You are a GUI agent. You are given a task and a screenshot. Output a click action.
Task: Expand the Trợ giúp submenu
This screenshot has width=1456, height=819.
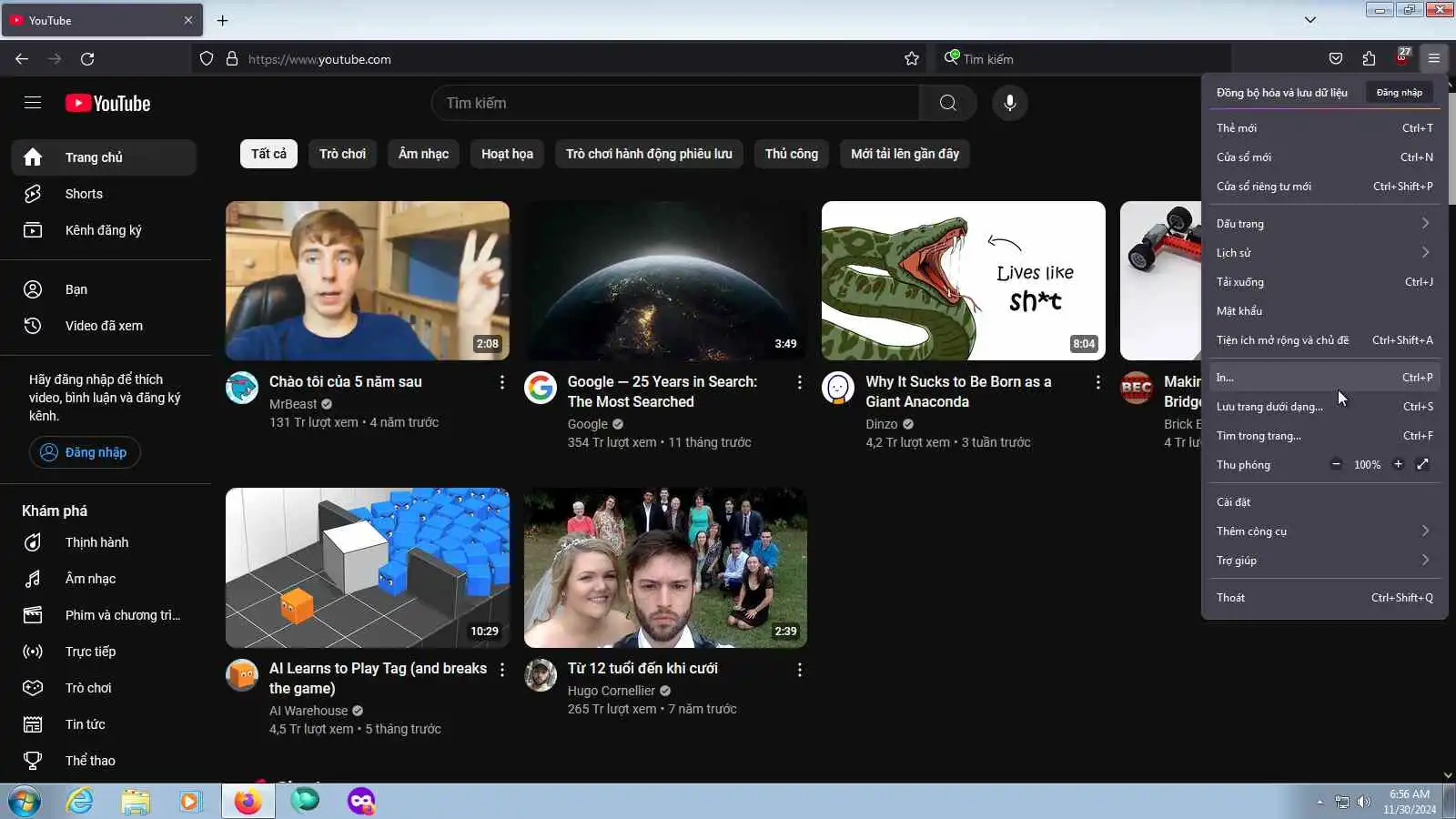1324,561
